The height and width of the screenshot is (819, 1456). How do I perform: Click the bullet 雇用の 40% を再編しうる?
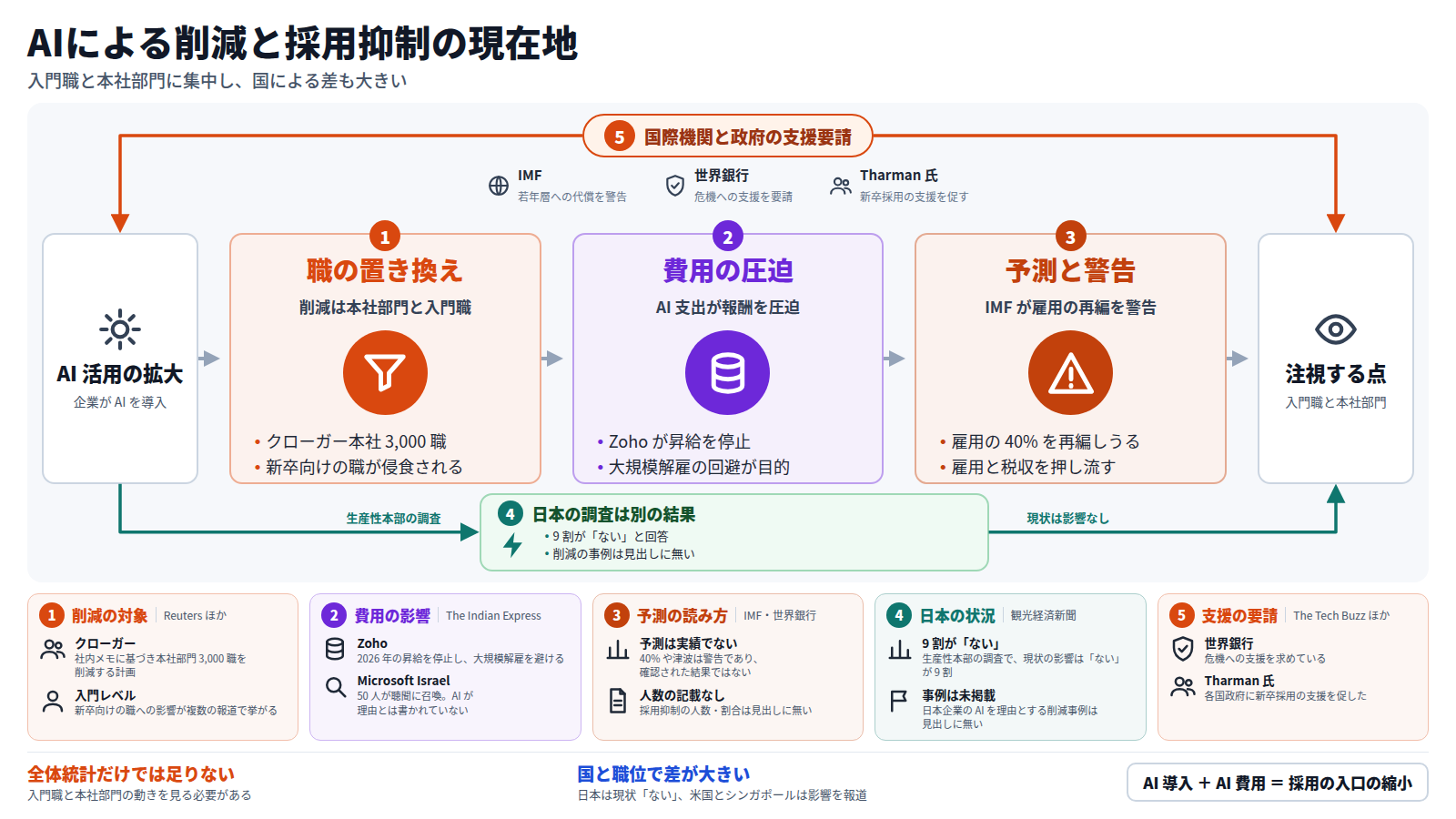(1040, 442)
